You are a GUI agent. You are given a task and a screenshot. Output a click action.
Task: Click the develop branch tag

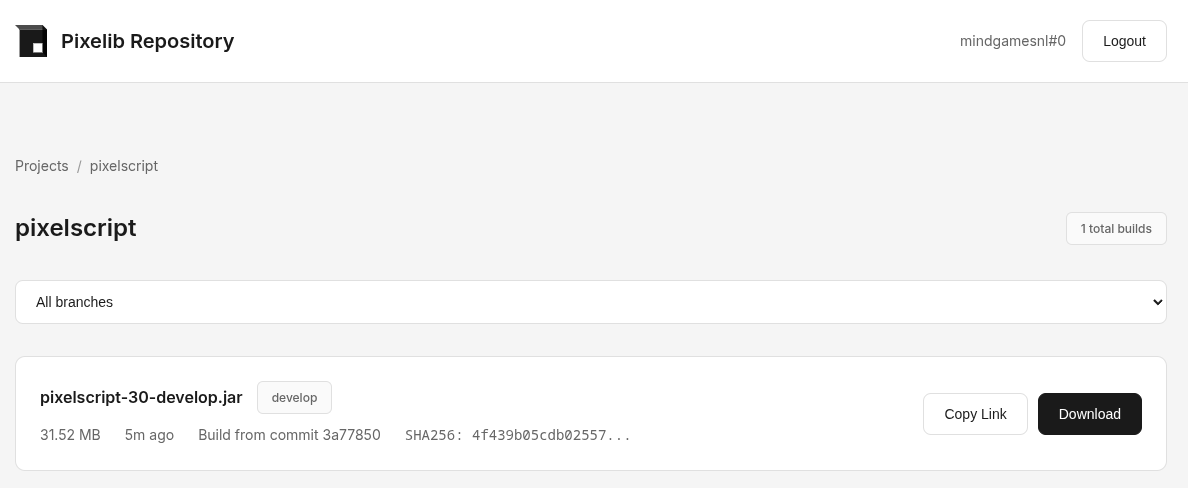pos(294,397)
